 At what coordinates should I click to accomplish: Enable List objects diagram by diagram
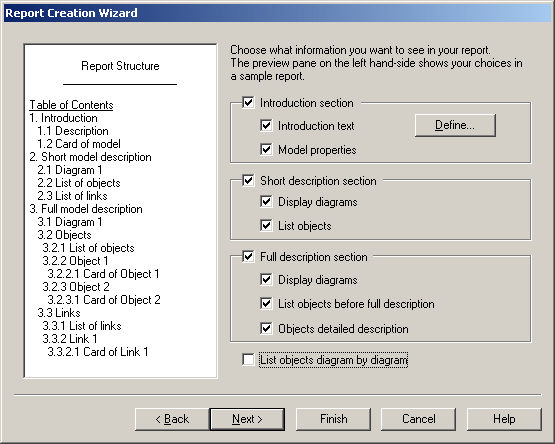248,360
